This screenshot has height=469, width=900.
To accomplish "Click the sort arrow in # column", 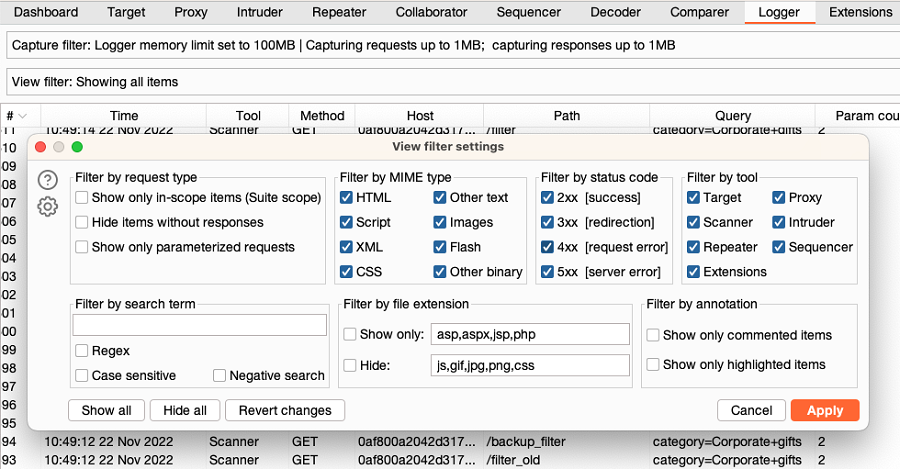I will tap(23, 116).
